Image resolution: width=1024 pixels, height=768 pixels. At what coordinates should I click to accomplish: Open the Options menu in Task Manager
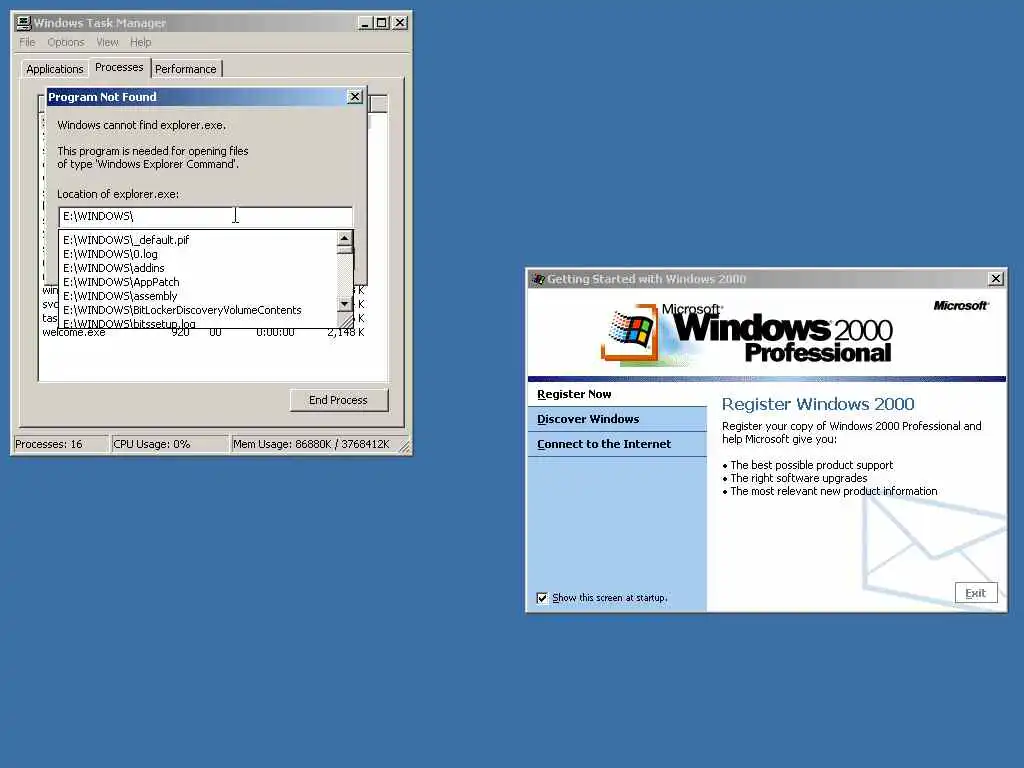coord(66,42)
